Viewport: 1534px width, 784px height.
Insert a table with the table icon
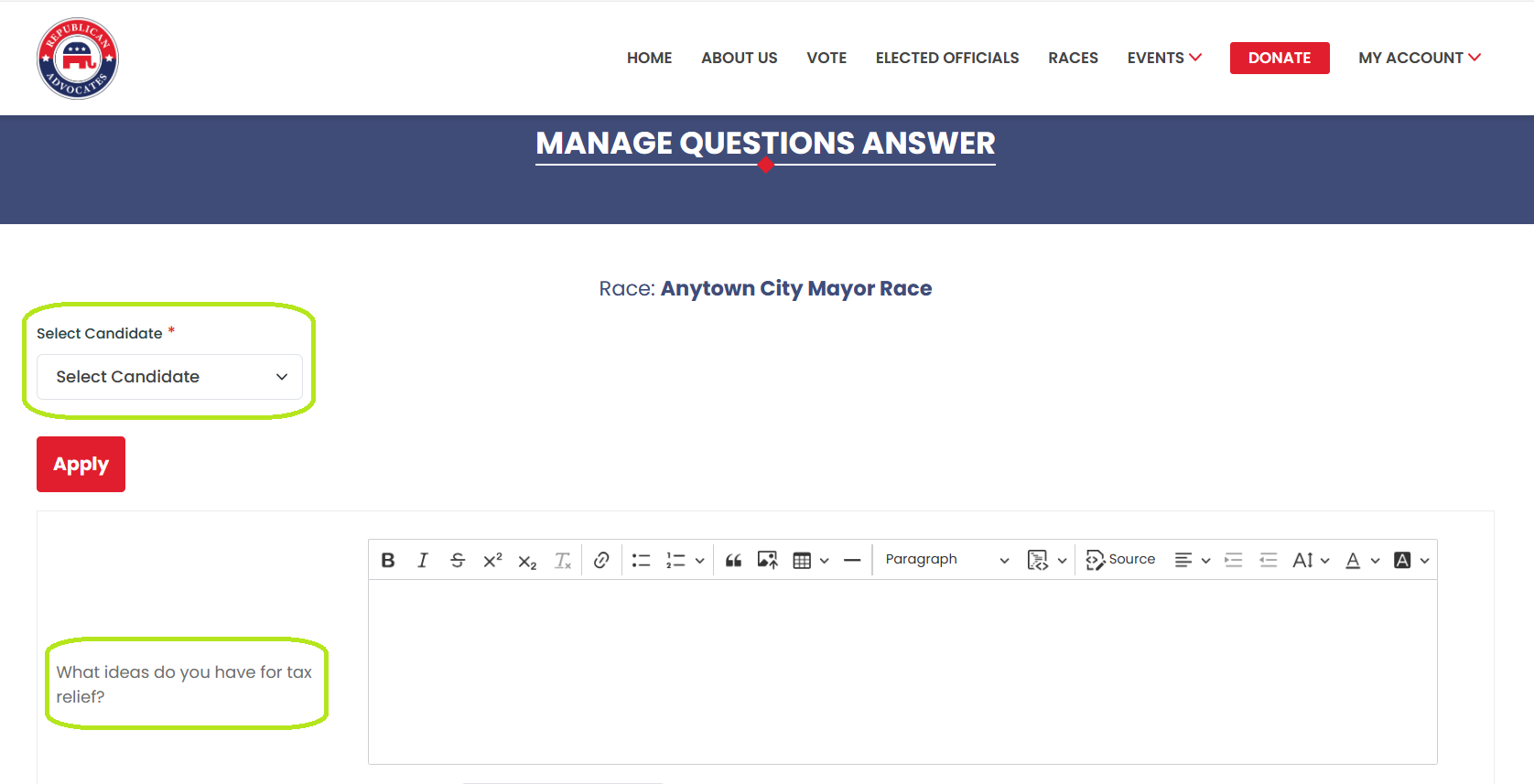tap(802, 560)
